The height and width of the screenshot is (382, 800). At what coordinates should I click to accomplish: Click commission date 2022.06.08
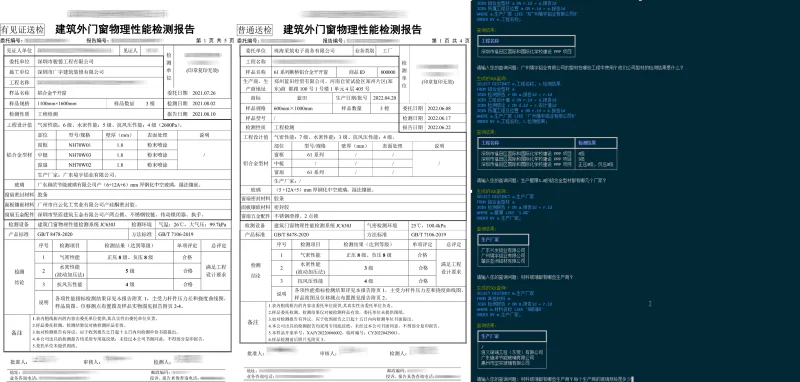click(x=440, y=108)
